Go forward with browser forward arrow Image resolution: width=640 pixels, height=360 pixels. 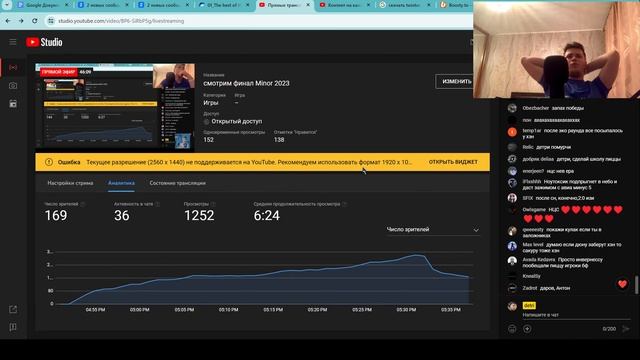tap(21, 21)
